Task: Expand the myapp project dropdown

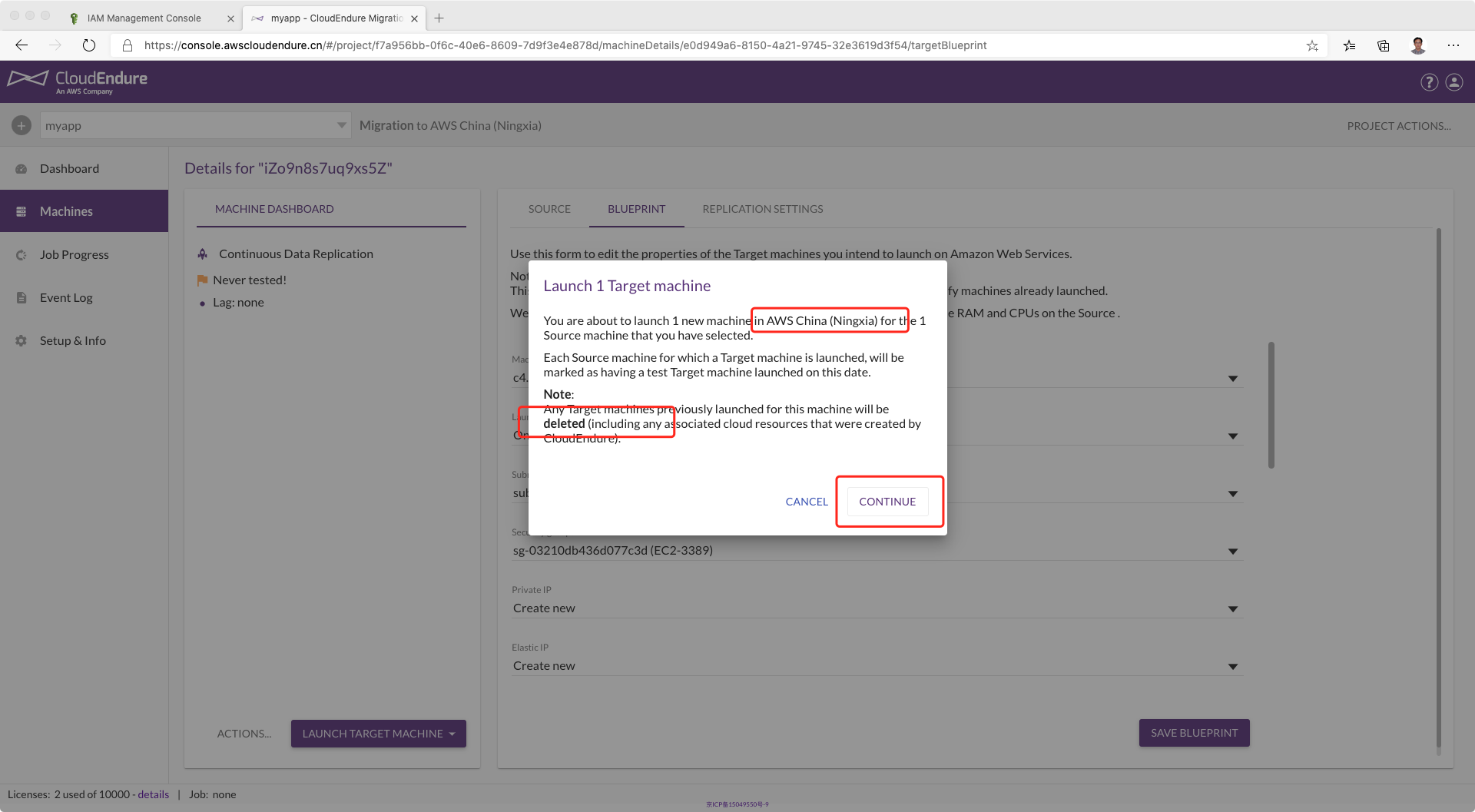Action: tap(341, 125)
